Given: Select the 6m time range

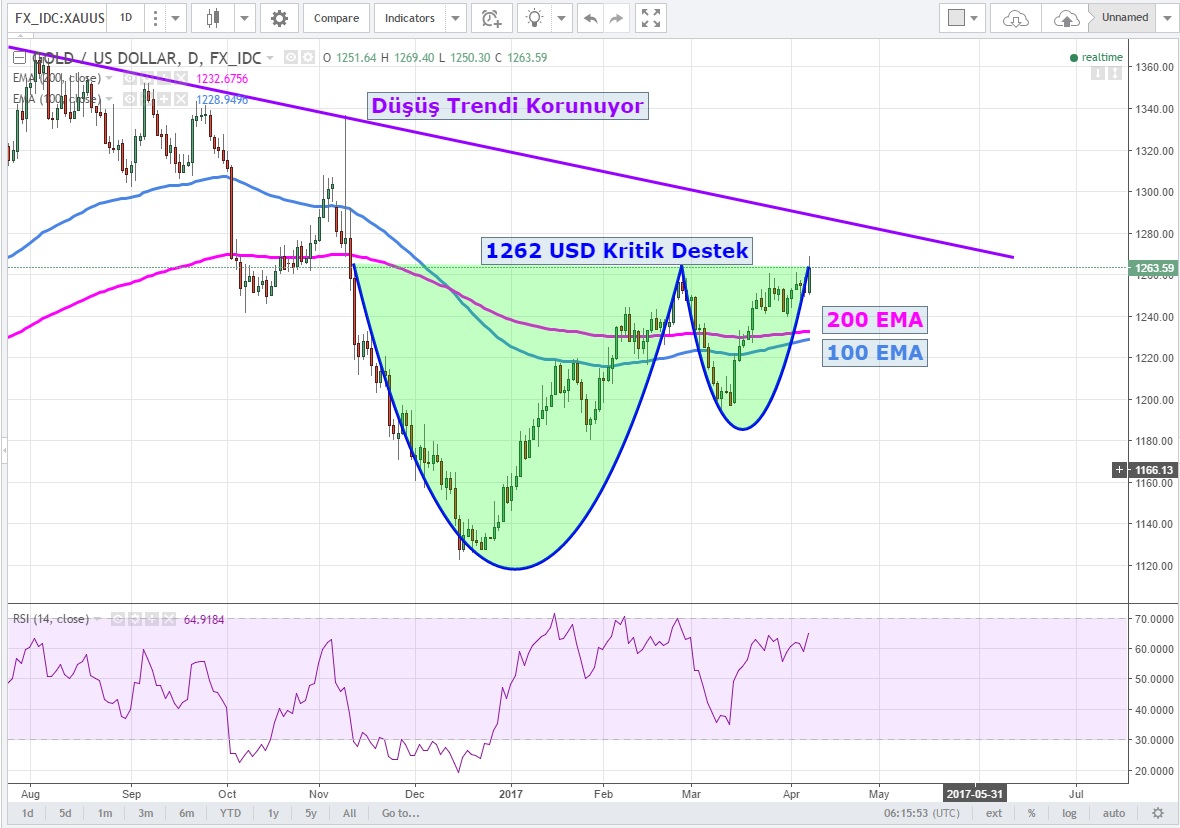Looking at the screenshot, I should click(186, 813).
